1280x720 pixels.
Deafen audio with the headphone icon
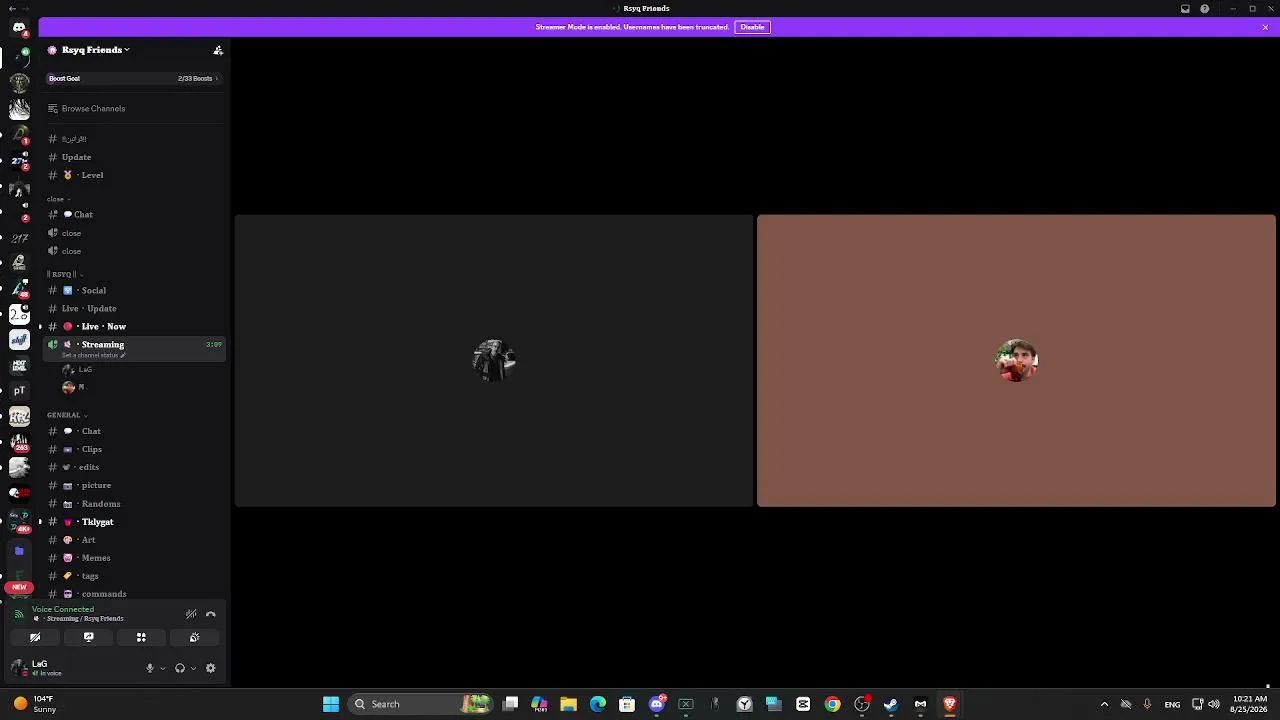pos(180,668)
